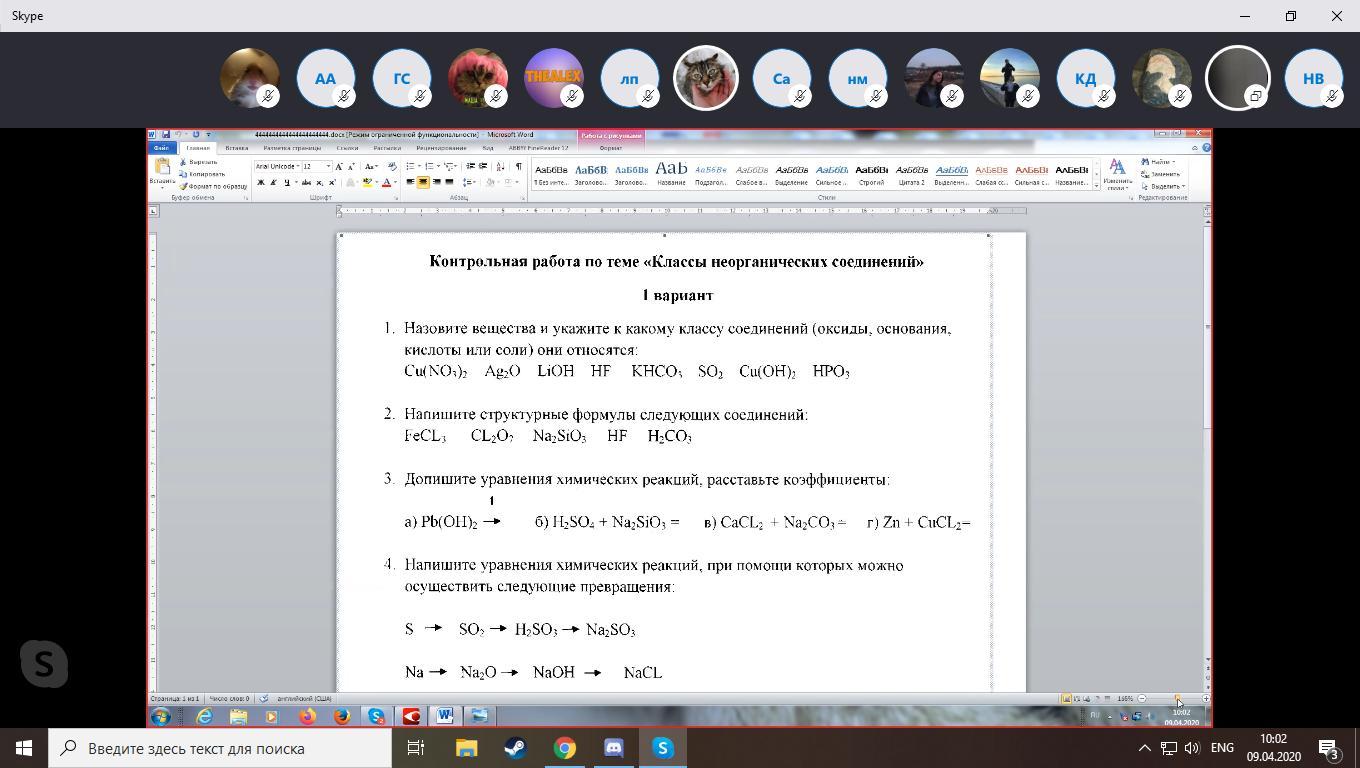Align text left

point(411,182)
